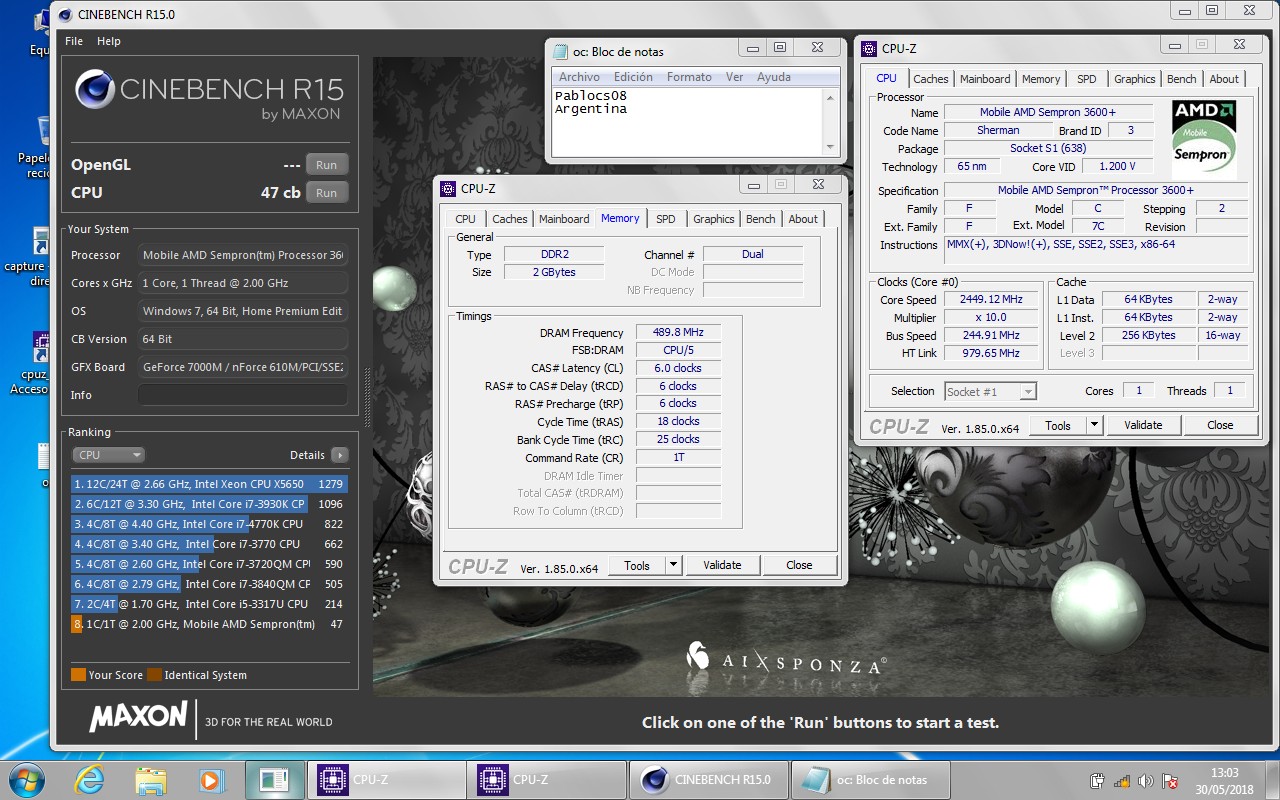Open Formato menu in Bloc de notas

click(689, 77)
